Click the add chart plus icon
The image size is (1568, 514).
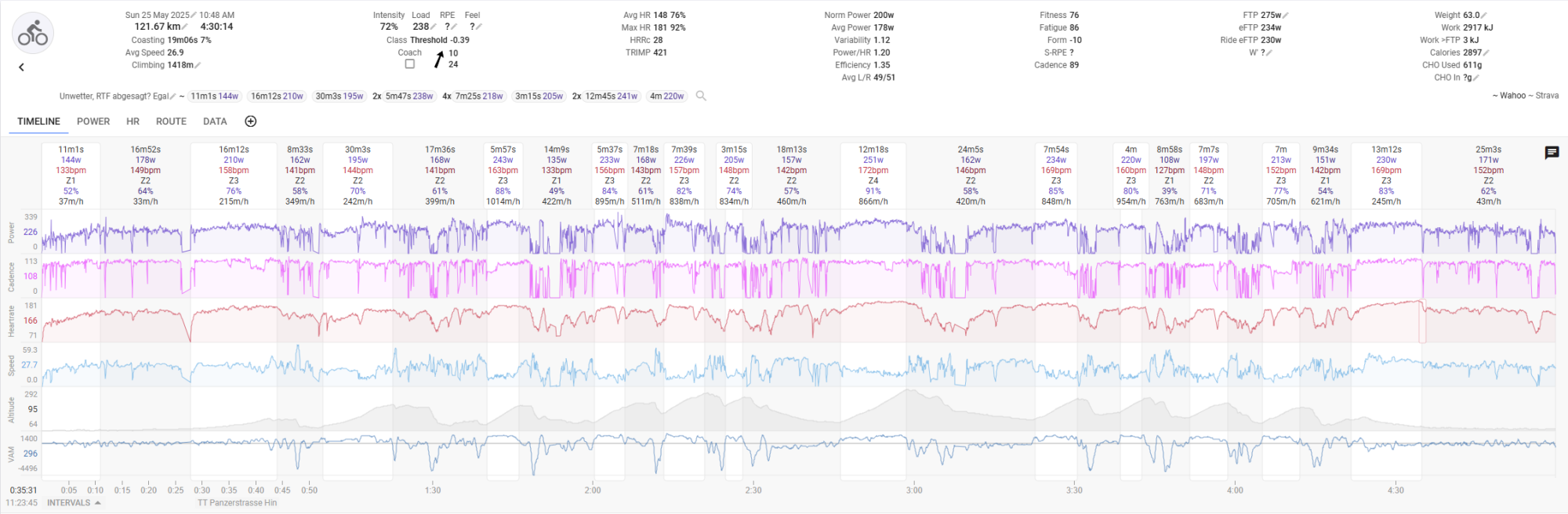pyautogui.click(x=251, y=121)
